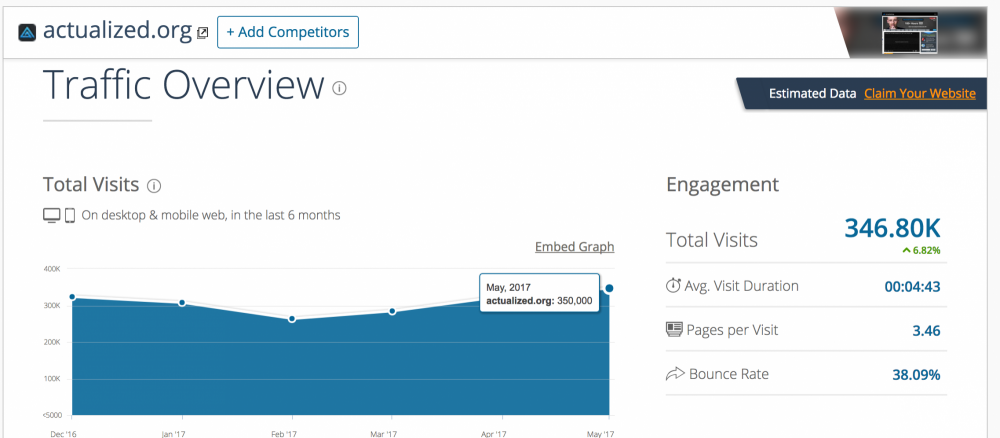Click the actualized.org site logo icon
1000x438 pixels.
click(x=27, y=32)
